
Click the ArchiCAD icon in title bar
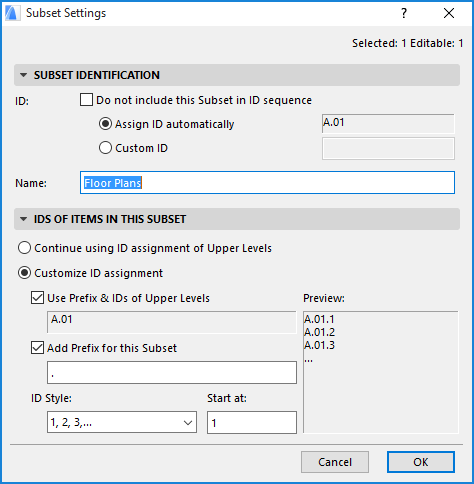pyautogui.click(x=12, y=13)
